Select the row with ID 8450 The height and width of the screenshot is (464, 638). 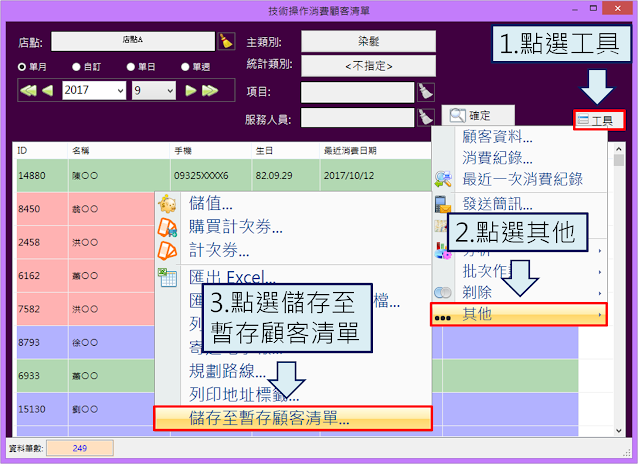(x=86, y=209)
